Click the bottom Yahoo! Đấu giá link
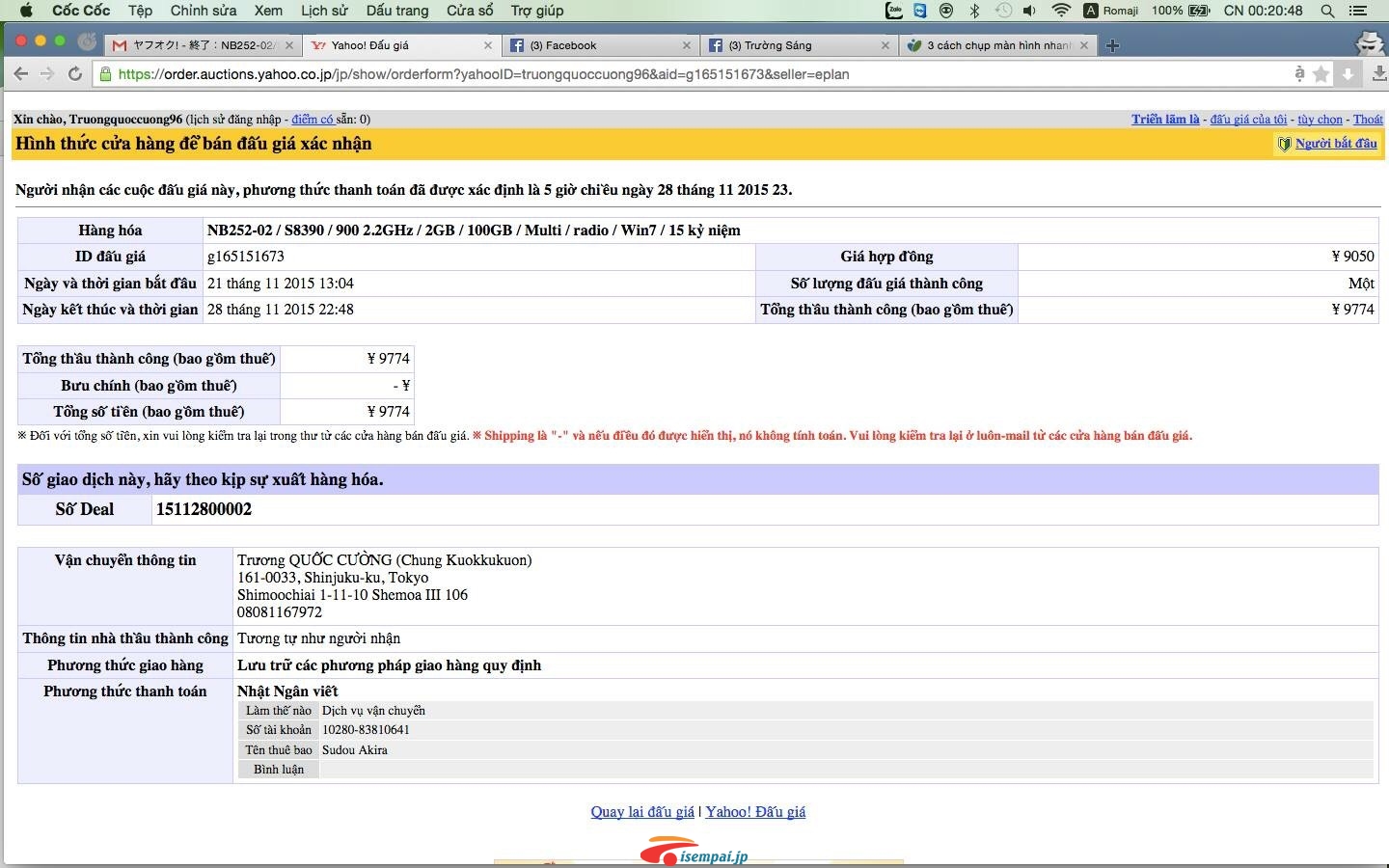 (755, 812)
